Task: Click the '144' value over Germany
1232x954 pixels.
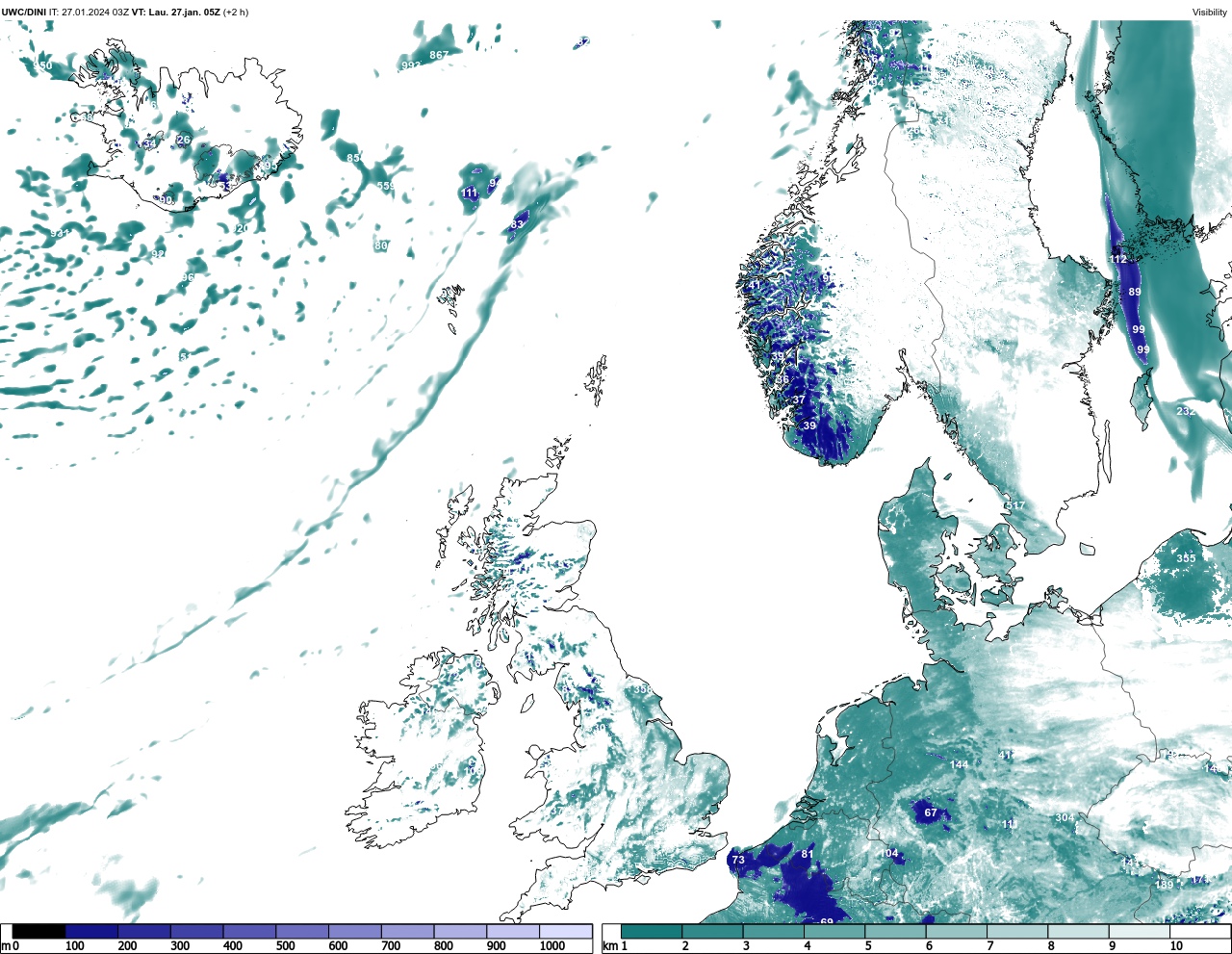Action: click(x=959, y=765)
